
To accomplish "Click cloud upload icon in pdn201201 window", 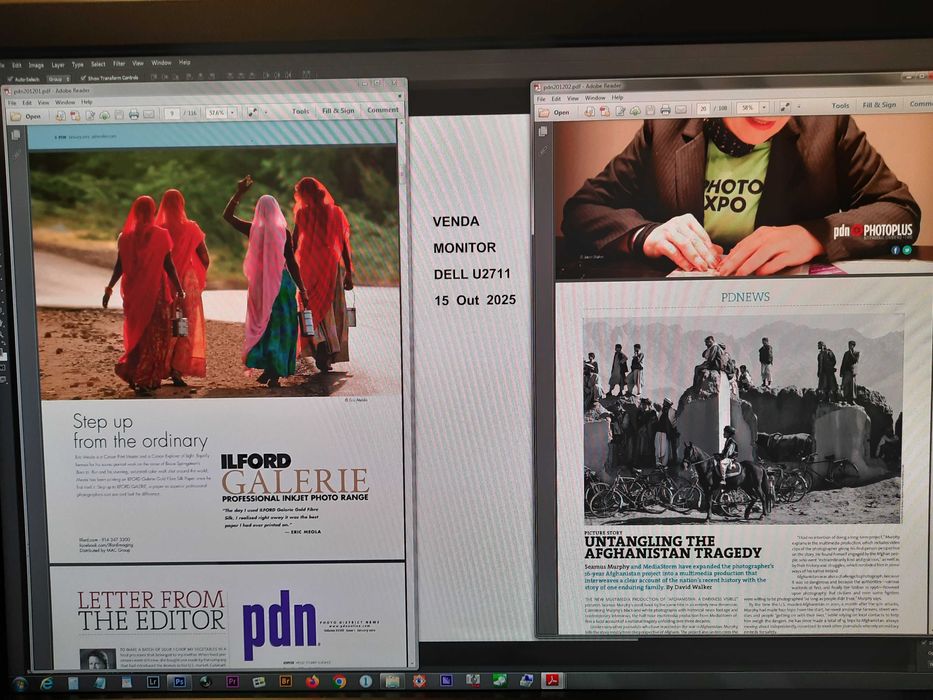I will pyautogui.click(x=105, y=115).
